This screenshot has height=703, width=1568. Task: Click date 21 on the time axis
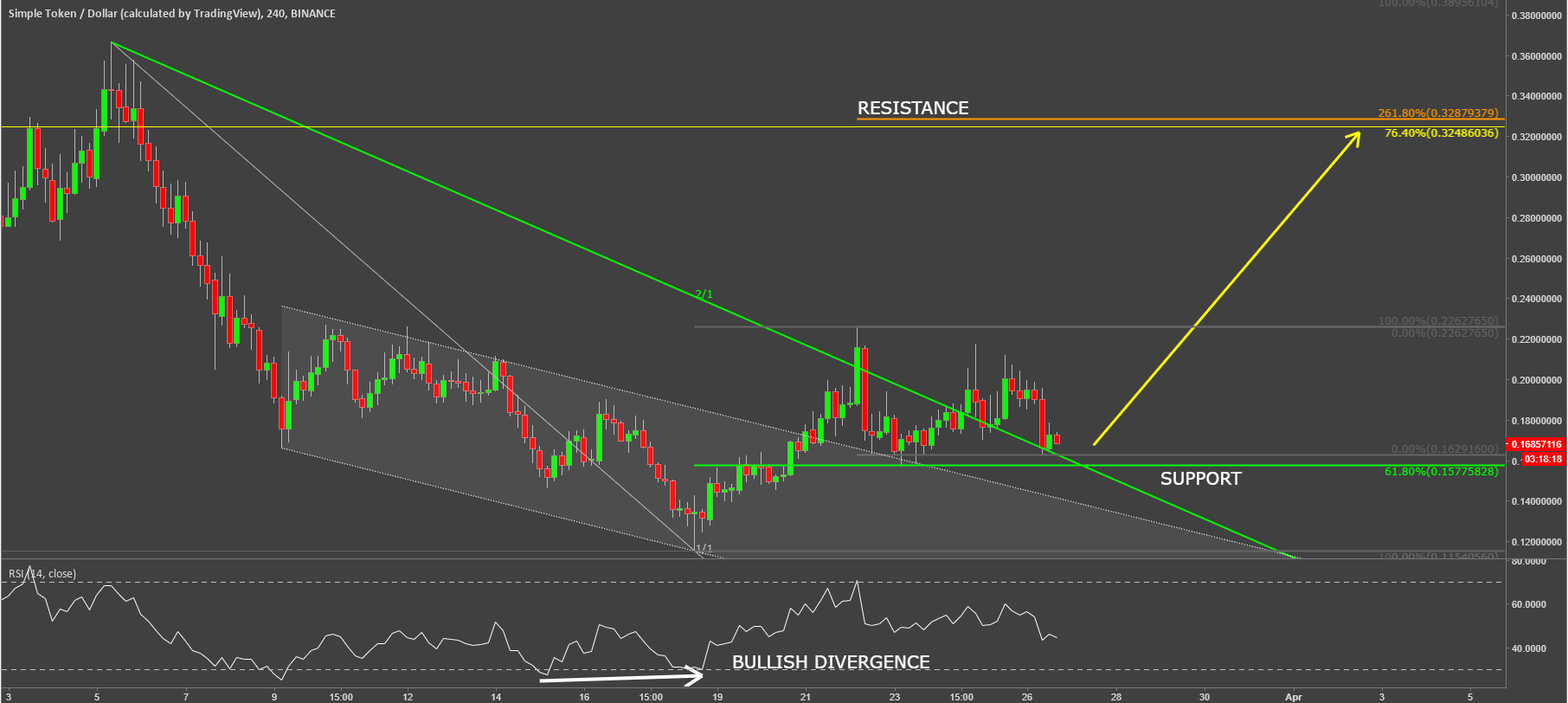point(806,696)
